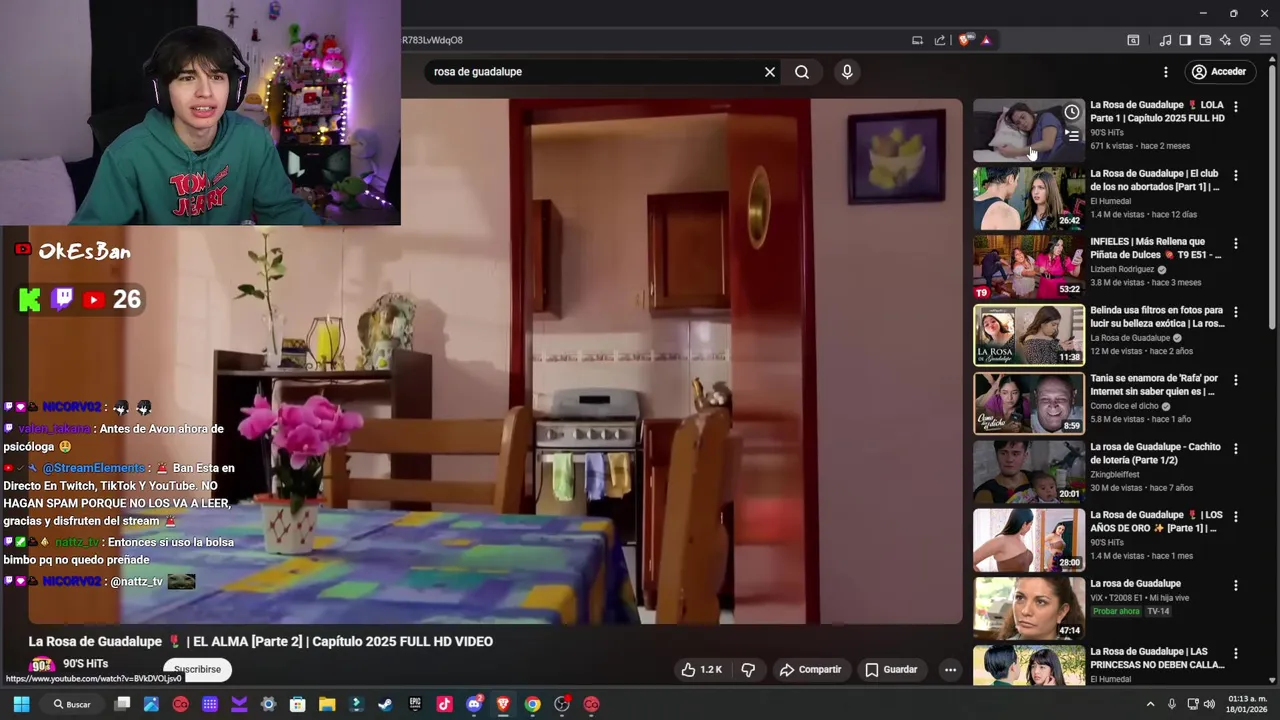Click the install/cast icon in address bar
The height and width of the screenshot is (720, 1280).
pos(917,40)
